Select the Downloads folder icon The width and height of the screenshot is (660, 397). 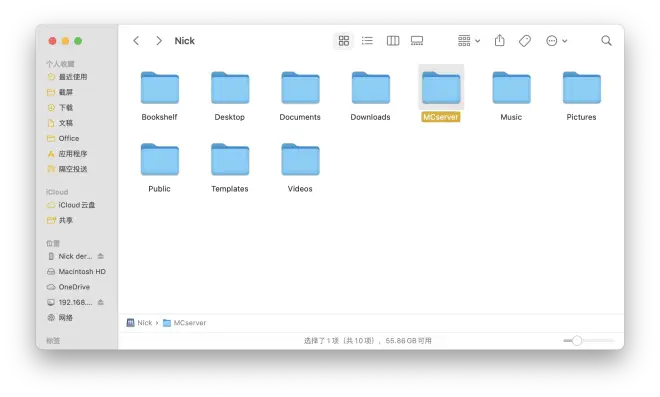pos(370,88)
